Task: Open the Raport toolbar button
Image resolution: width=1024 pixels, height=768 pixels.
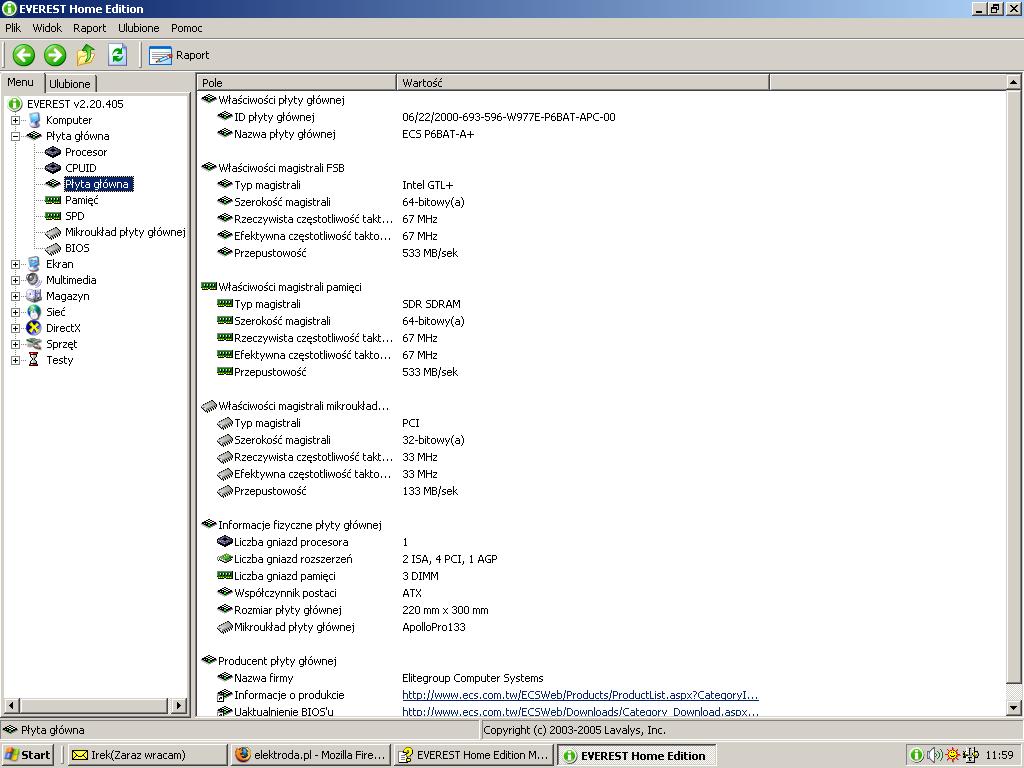Action: (180, 56)
